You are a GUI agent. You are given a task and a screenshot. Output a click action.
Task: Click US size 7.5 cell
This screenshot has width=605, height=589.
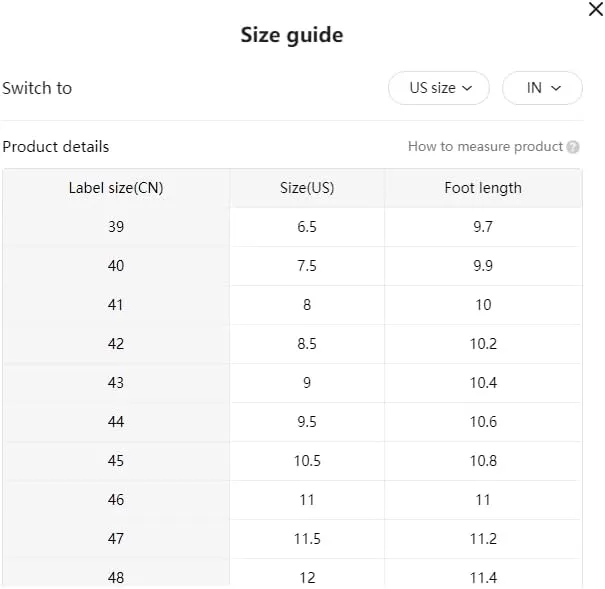(307, 266)
